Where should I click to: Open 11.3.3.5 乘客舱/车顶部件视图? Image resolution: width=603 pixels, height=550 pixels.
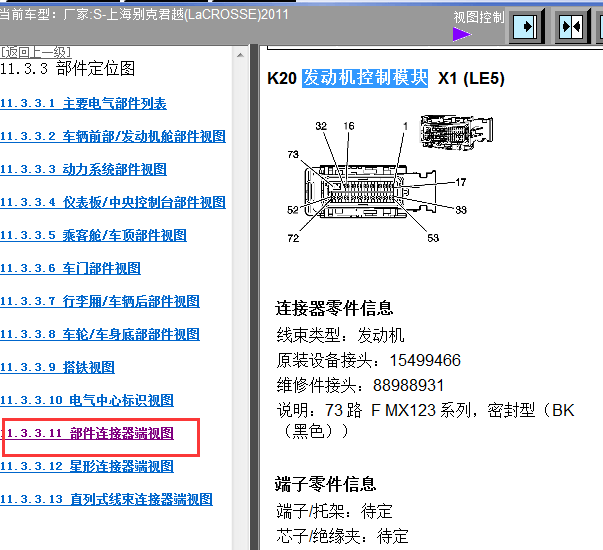pyautogui.click(x=93, y=235)
